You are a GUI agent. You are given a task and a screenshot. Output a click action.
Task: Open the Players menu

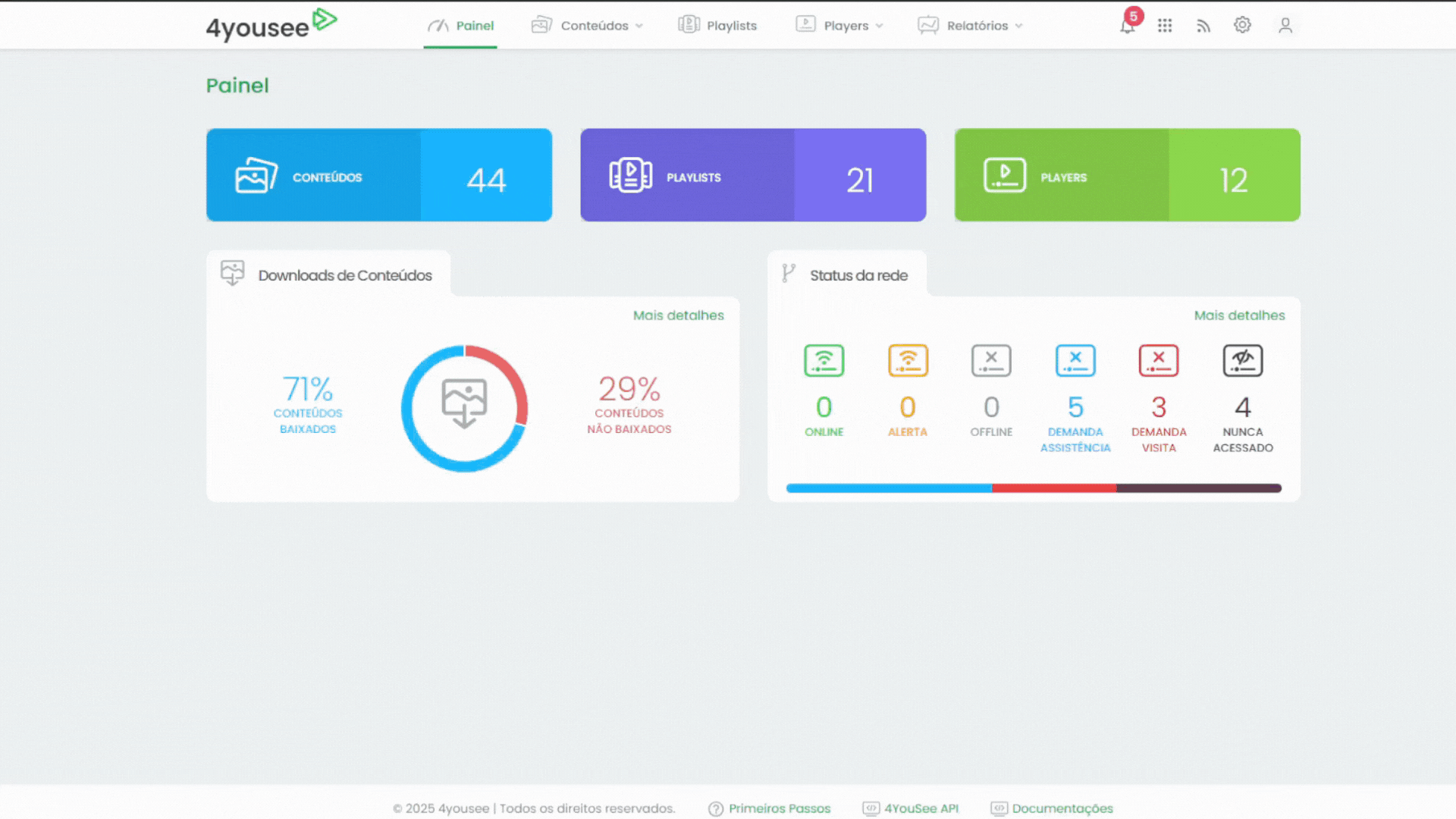click(839, 26)
